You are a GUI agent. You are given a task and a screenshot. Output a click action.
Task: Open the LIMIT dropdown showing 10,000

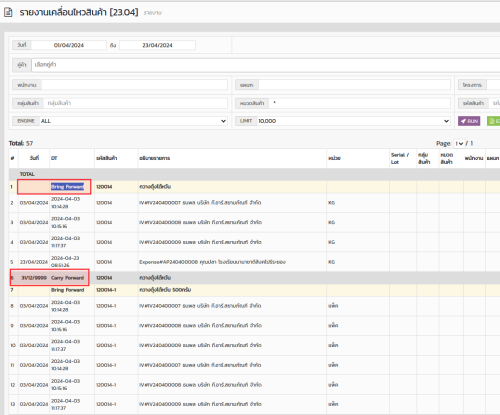pyautogui.click(x=354, y=121)
